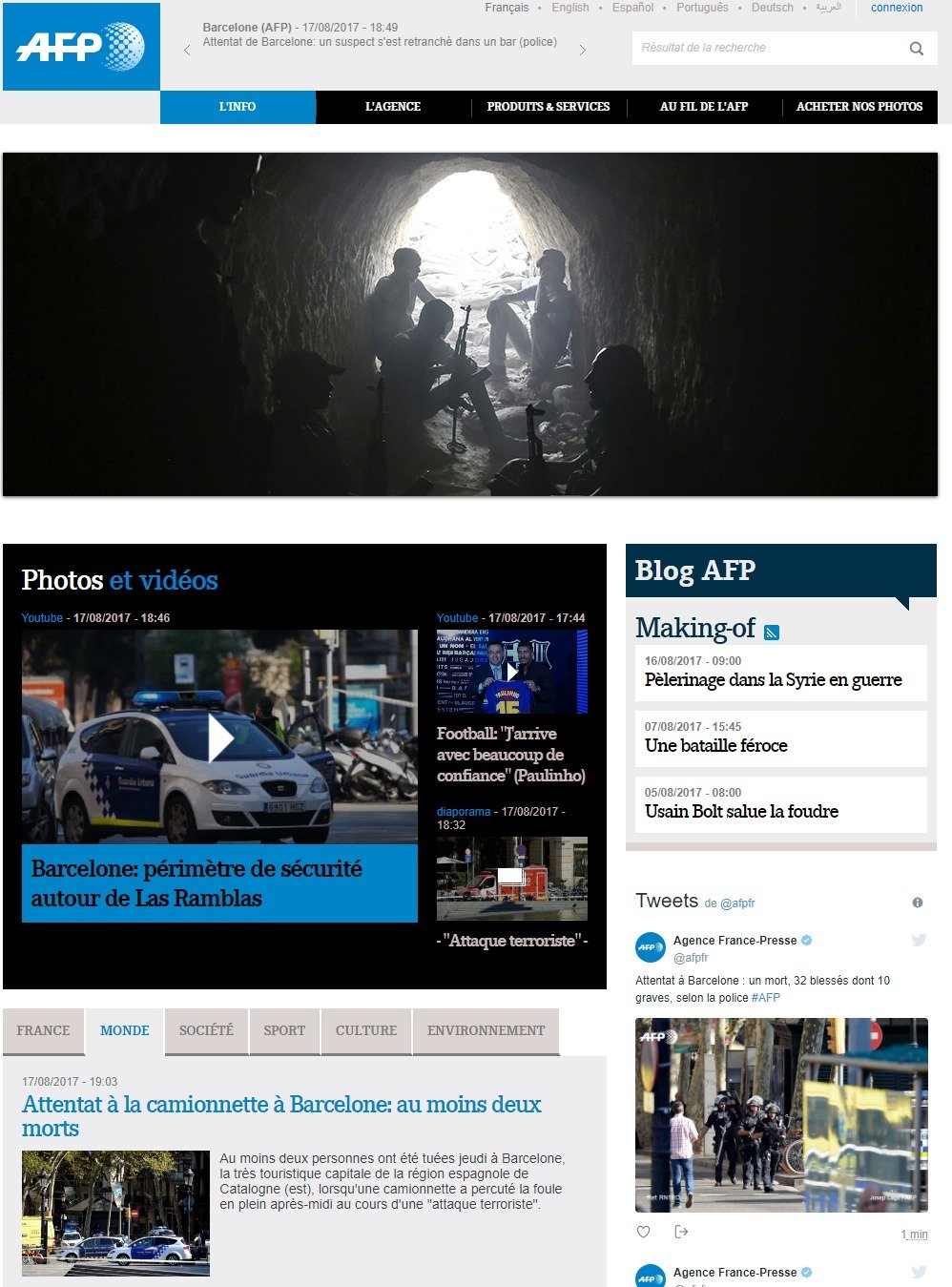Open the Tweets info icon
Viewport: 952px width, 1287px height.
point(918,903)
